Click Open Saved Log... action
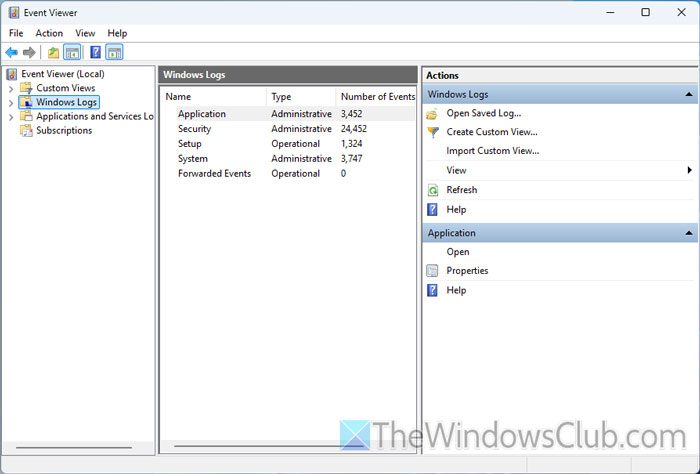Screen dimensions: 700x474 click(x=483, y=113)
